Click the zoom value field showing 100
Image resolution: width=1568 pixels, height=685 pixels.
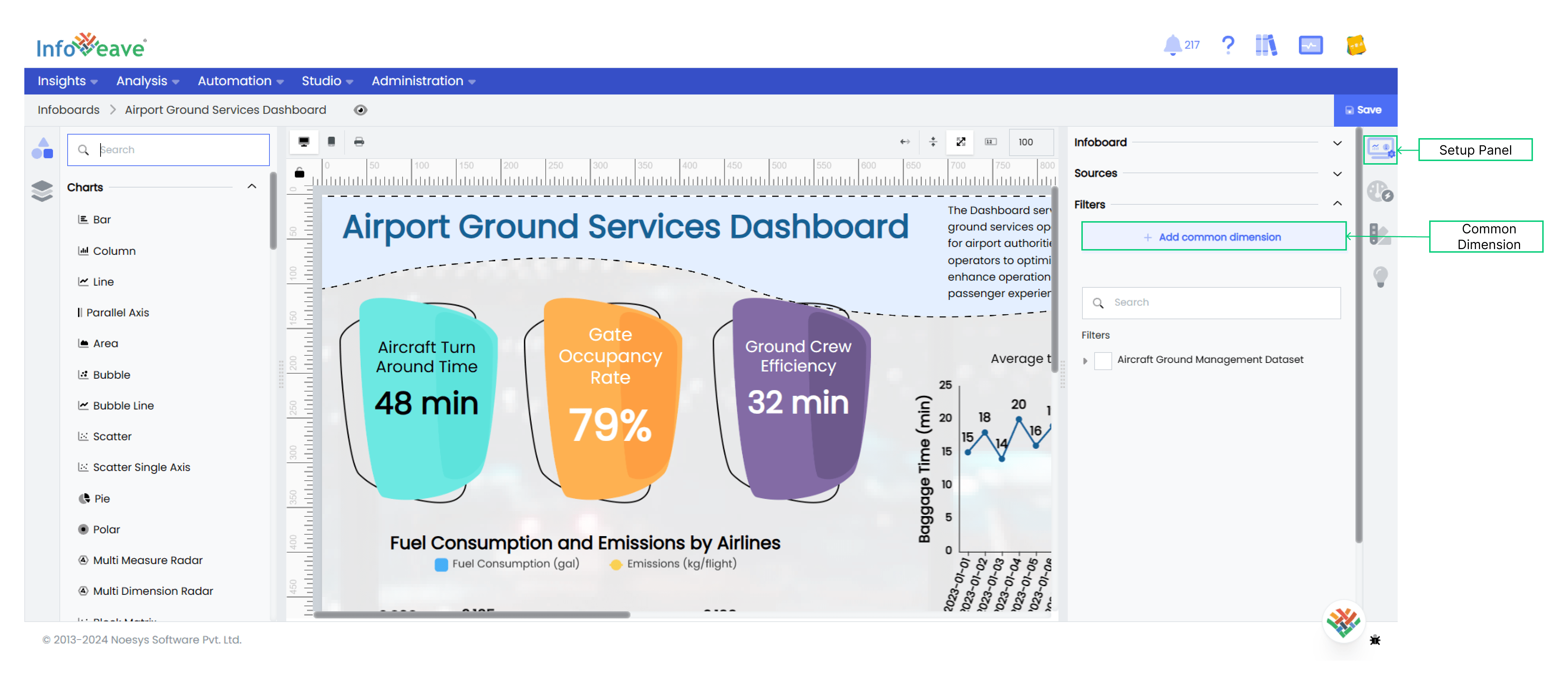point(1031,142)
